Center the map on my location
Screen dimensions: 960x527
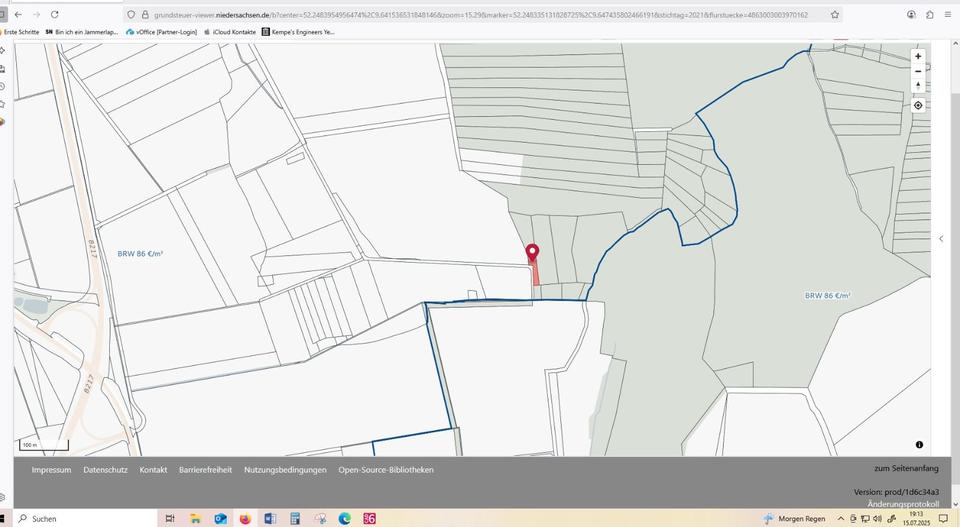[918, 105]
